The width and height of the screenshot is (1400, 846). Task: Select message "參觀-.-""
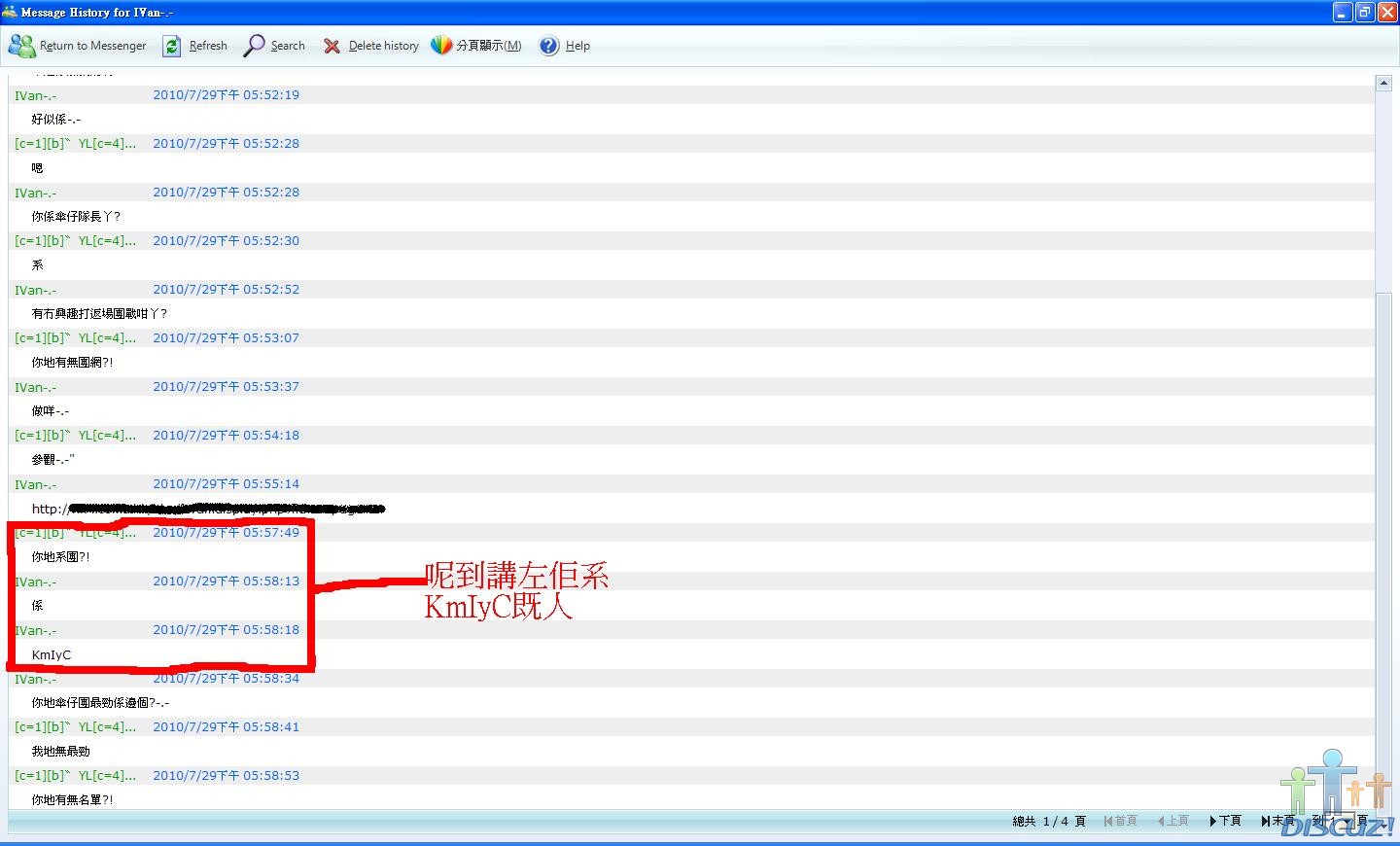coord(53,460)
